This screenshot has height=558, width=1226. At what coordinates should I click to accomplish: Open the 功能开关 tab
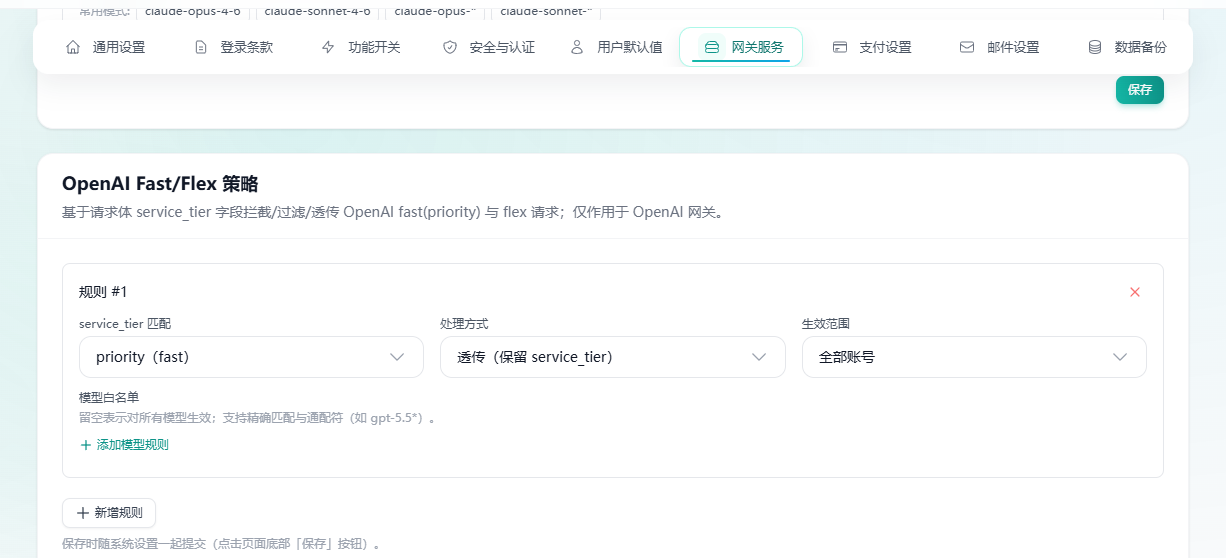361,47
